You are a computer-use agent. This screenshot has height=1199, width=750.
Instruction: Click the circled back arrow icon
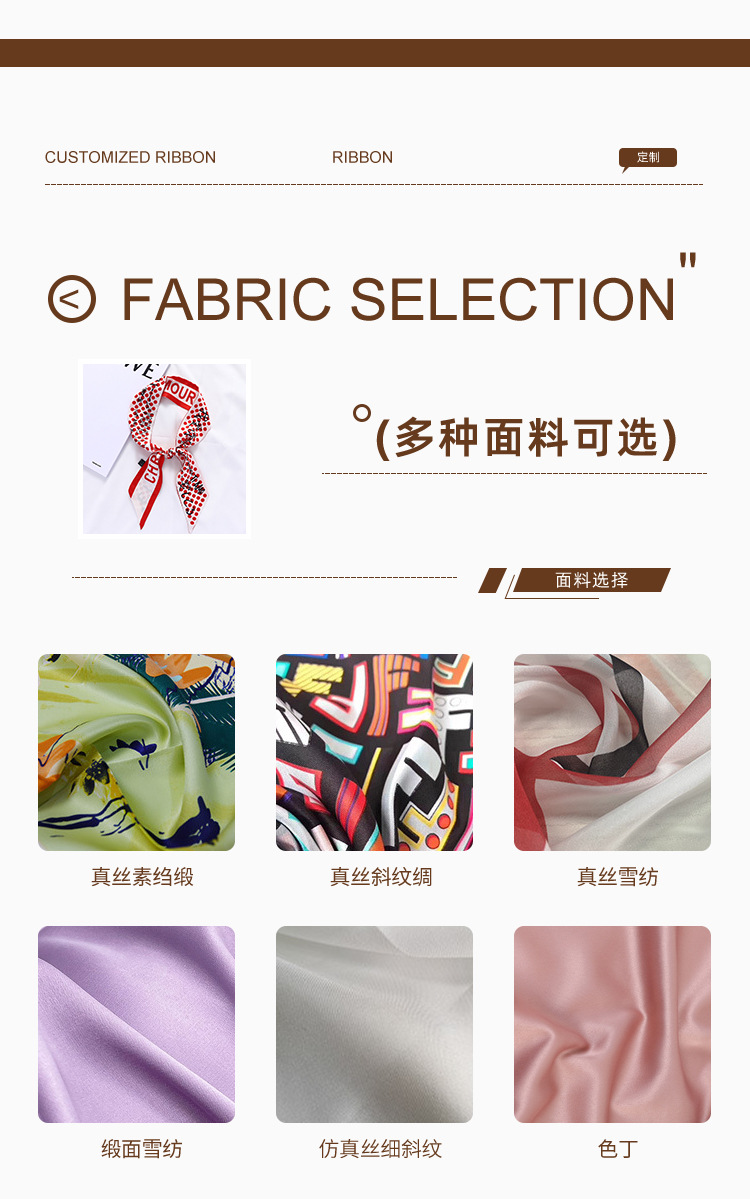(x=72, y=299)
